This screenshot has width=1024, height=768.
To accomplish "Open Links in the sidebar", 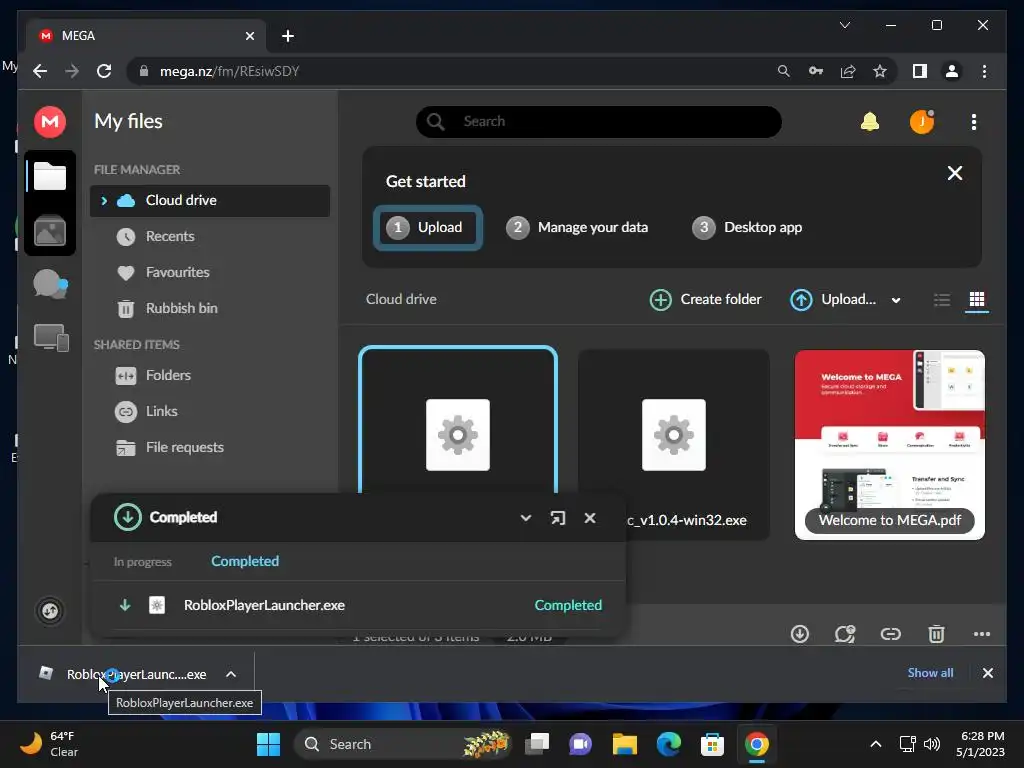I will tap(161, 411).
